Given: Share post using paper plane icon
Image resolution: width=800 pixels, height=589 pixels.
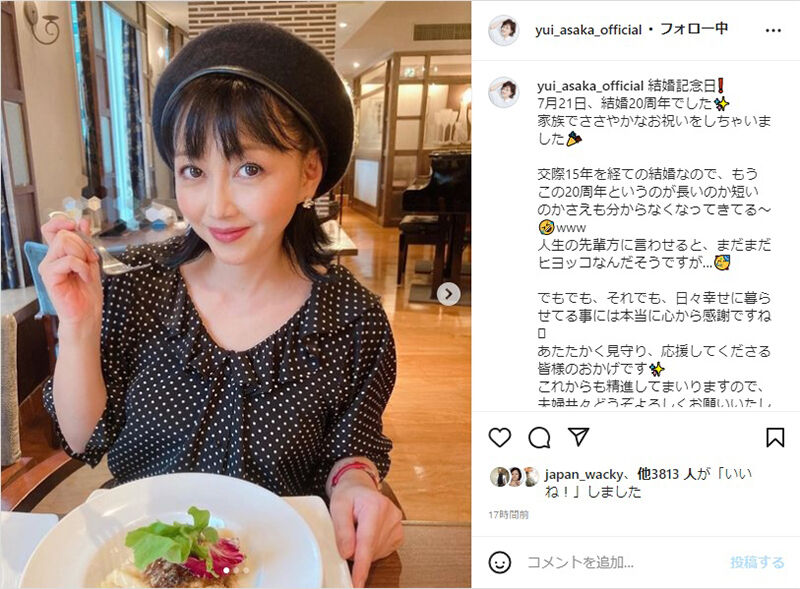Looking at the screenshot, I should [579, 437].
